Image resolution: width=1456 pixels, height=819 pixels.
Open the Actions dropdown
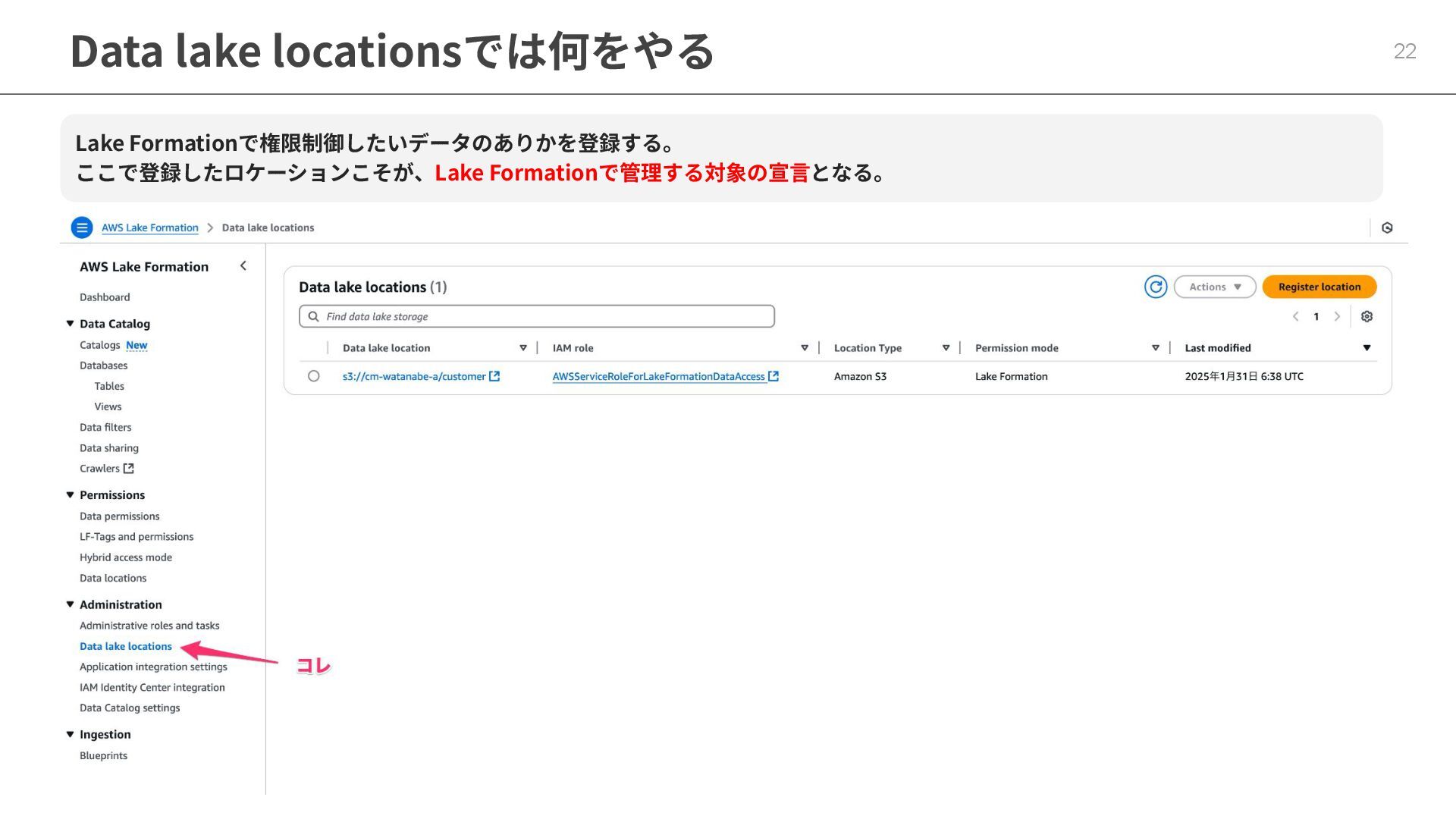pyautogui.click(x=1215, y=287)
